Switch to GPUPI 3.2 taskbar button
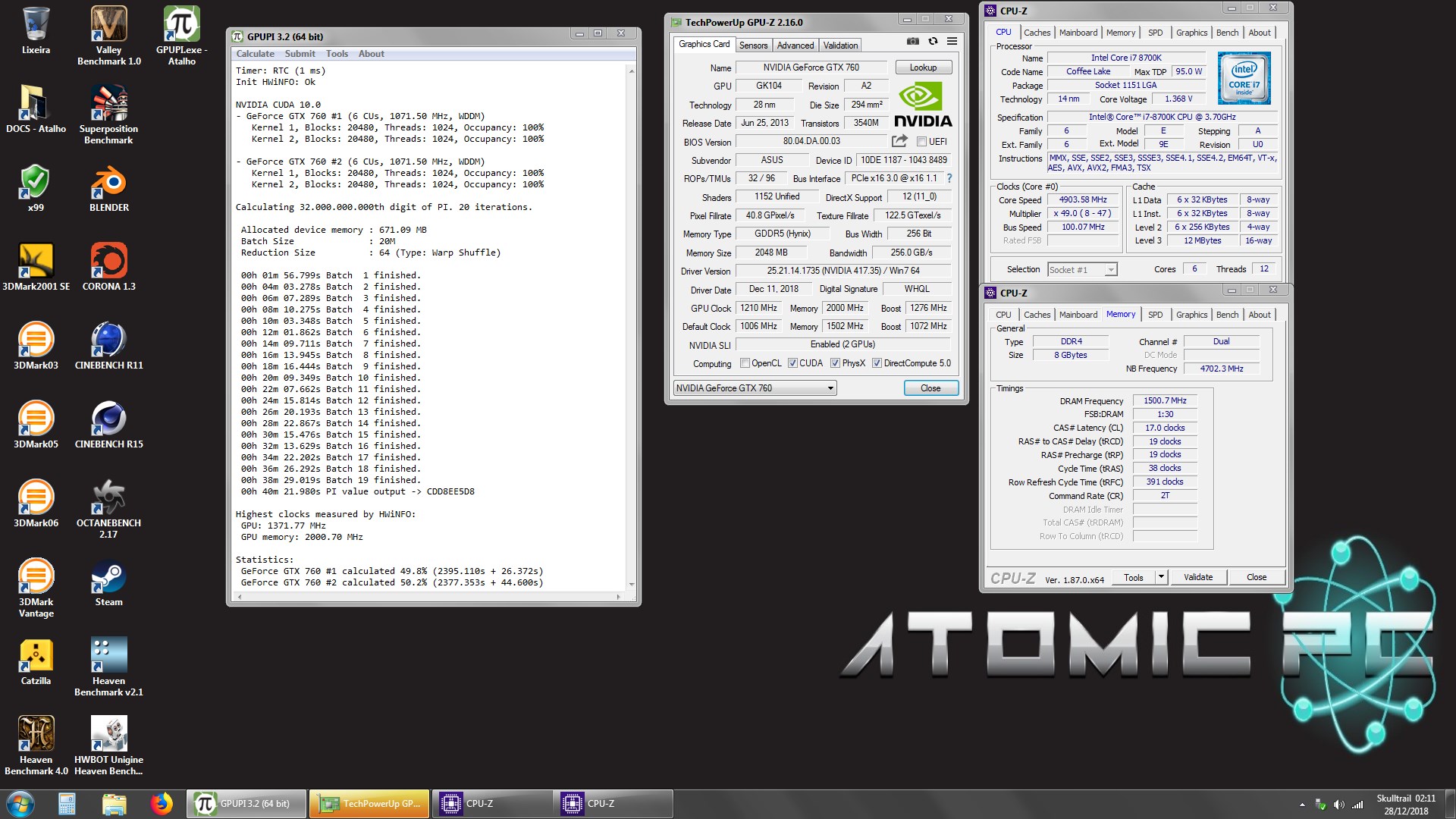 pyautogui.click(x=246, y=804)
